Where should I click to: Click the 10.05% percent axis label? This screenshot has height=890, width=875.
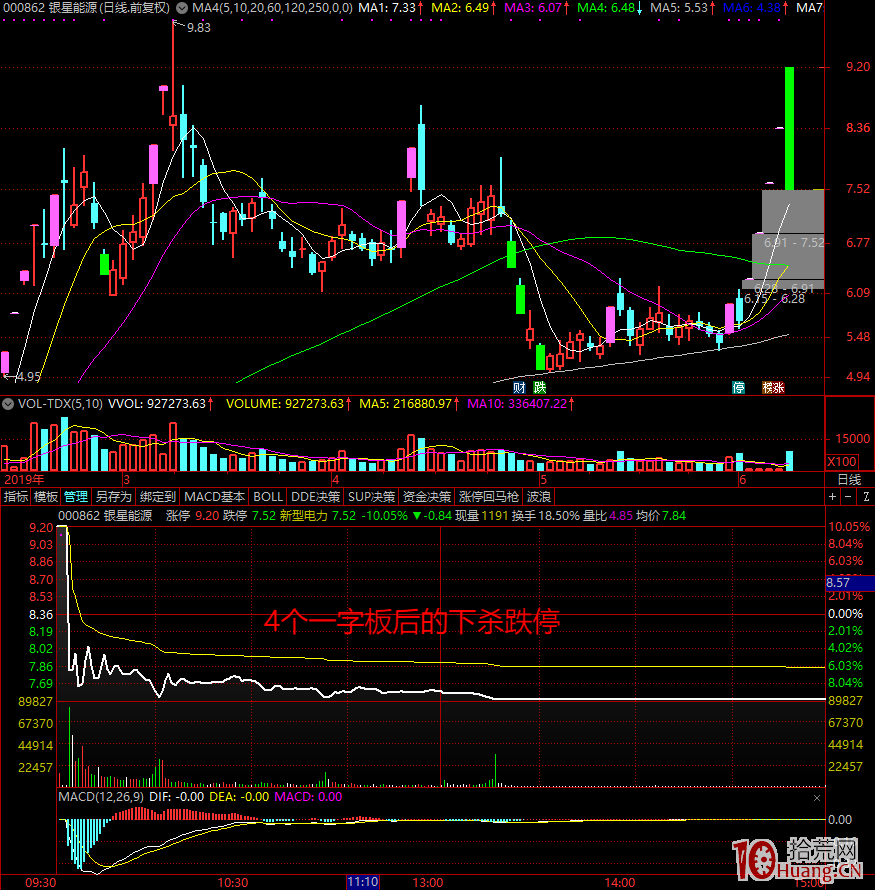(x=849, y=527)
